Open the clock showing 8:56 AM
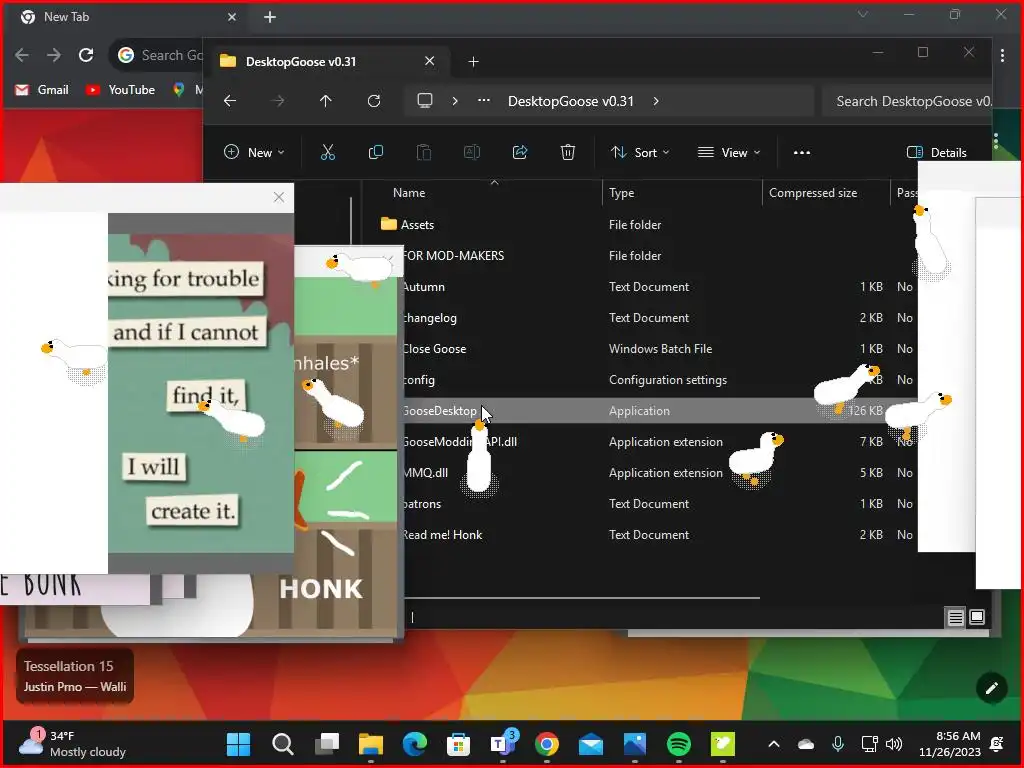The height and width of the screenshot is (768, 1024). 950,744
